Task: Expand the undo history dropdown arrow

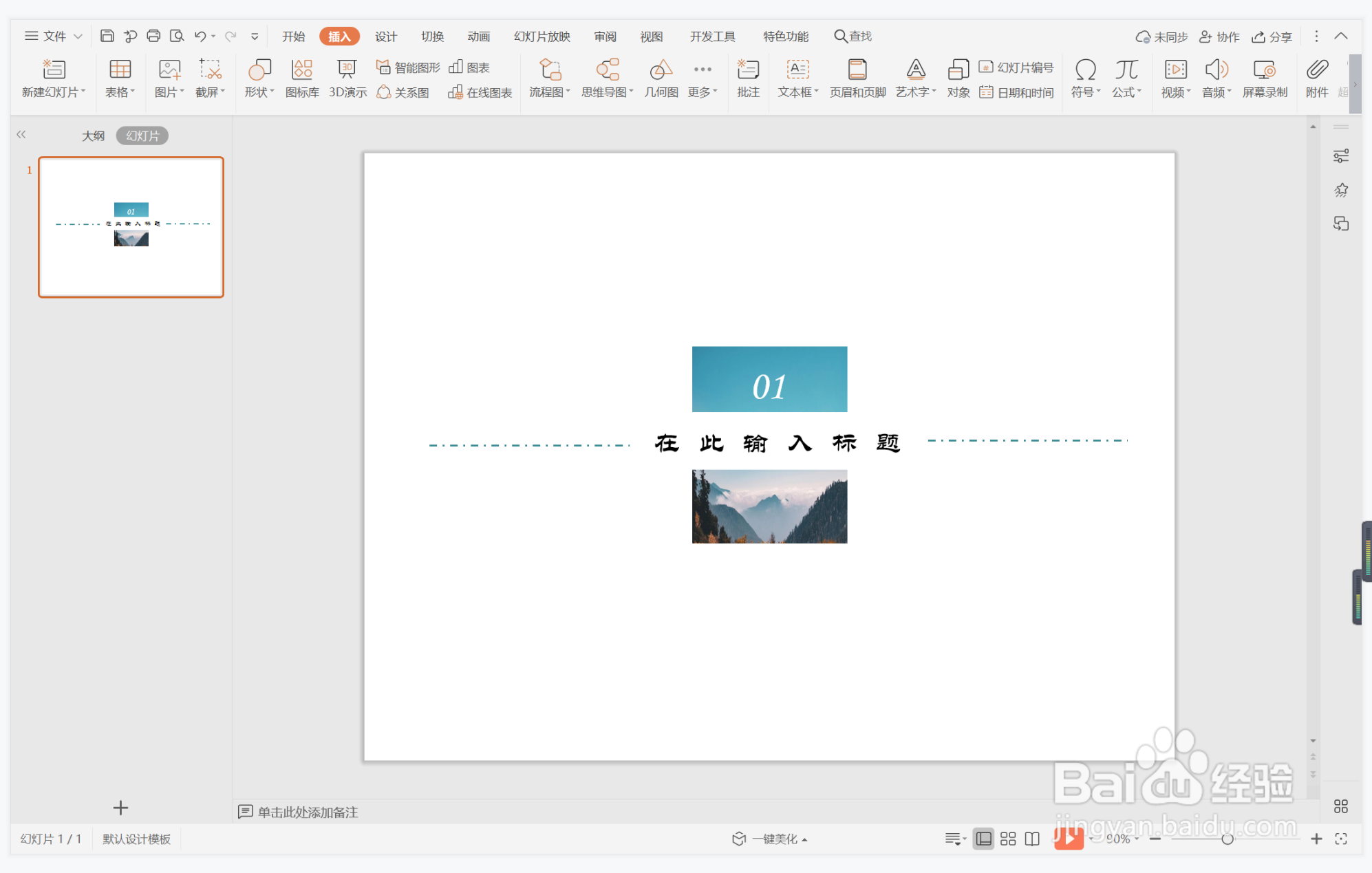Action: [214, 36]
